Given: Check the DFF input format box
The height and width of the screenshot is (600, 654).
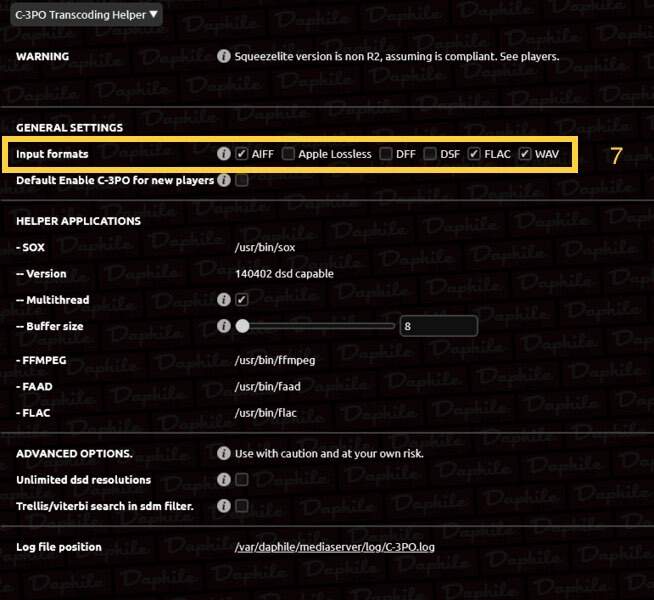Looking at the screenshot, I should point(387,154).
